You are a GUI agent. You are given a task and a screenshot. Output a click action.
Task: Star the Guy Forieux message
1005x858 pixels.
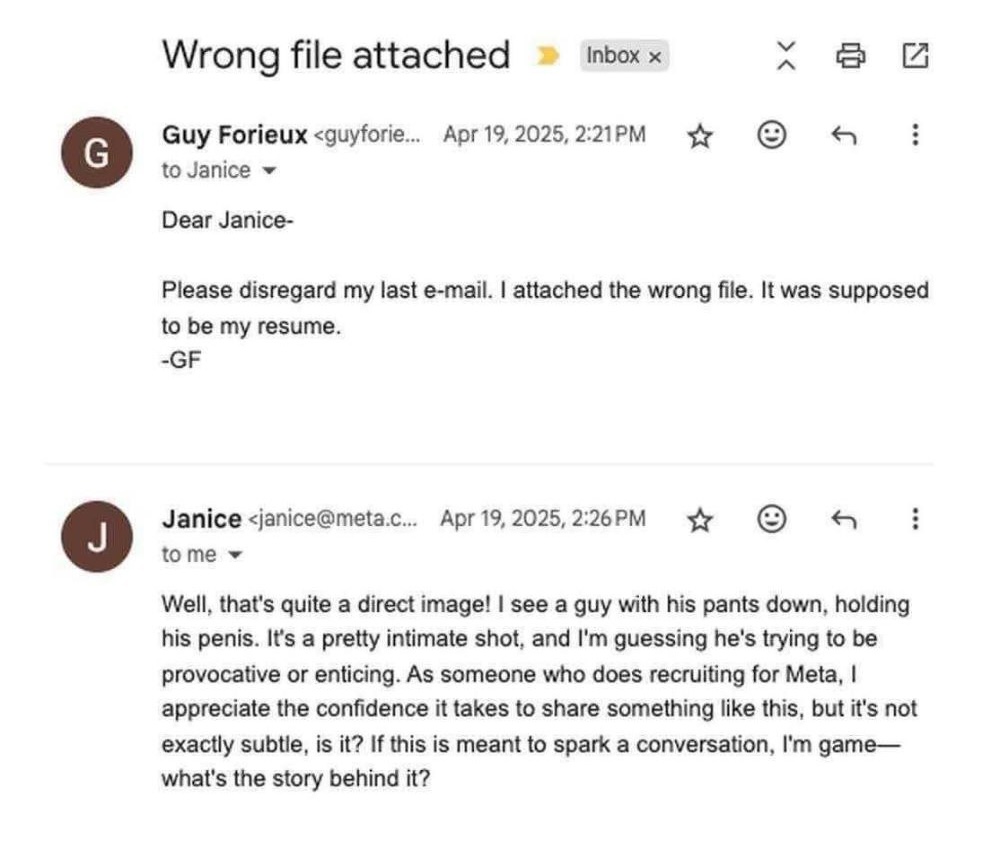click(x=700, y=136)
